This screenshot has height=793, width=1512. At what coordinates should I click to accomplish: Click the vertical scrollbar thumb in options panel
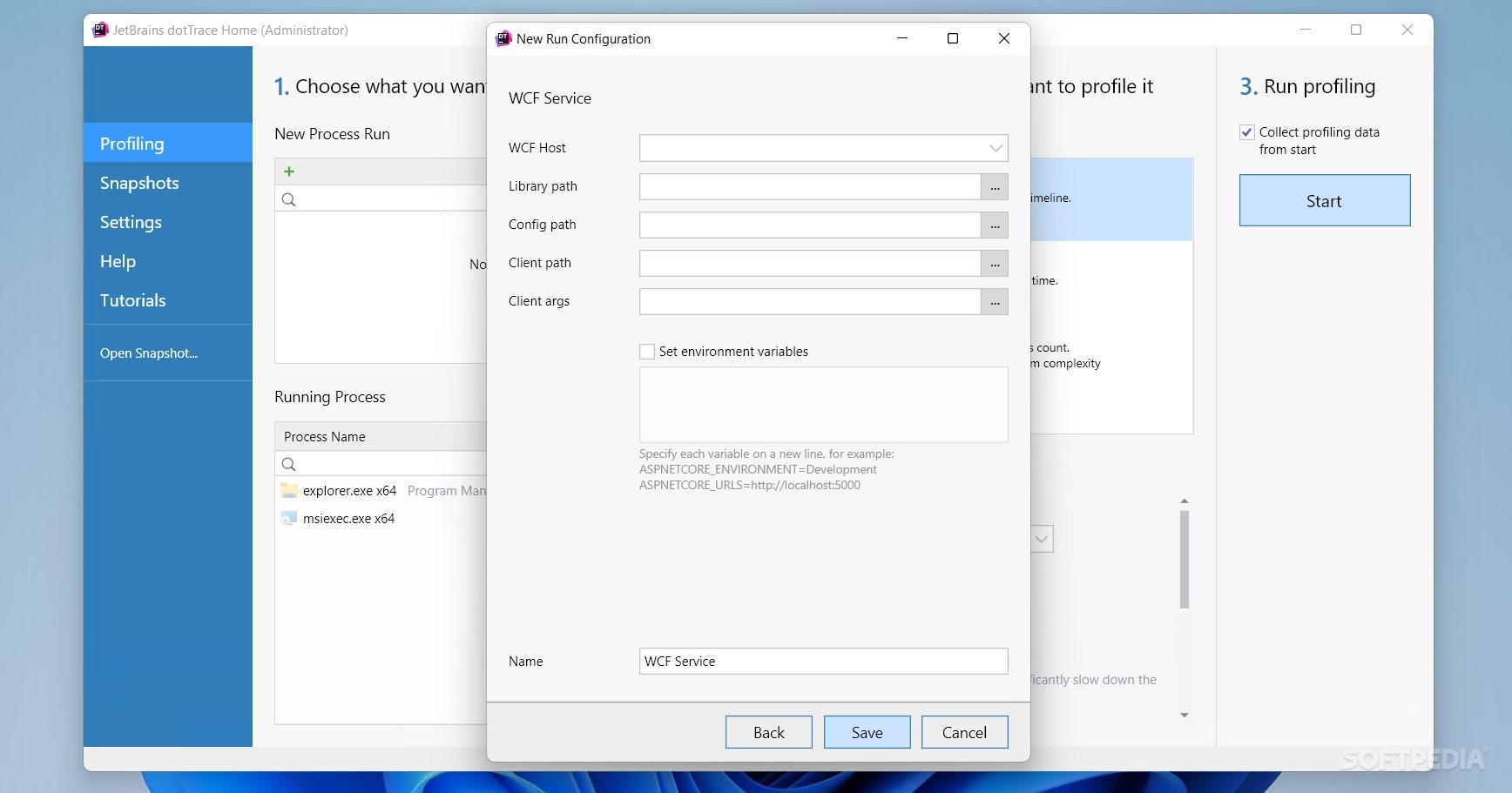1185,559
